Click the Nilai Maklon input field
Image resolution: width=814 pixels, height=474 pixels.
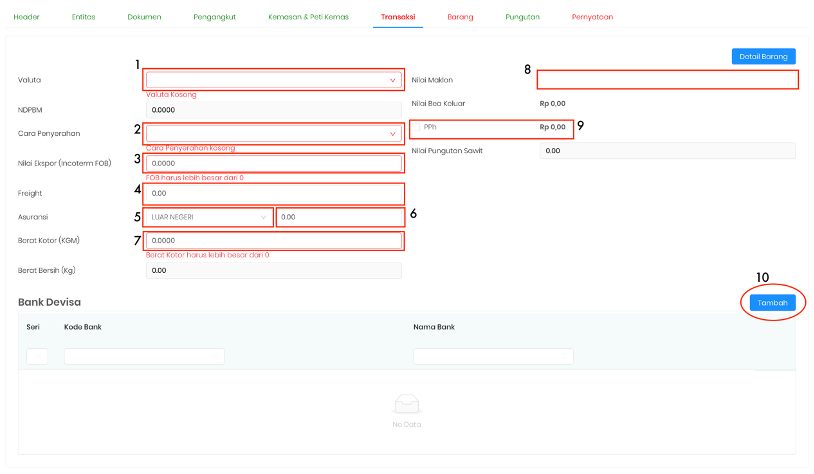(667, 80)
